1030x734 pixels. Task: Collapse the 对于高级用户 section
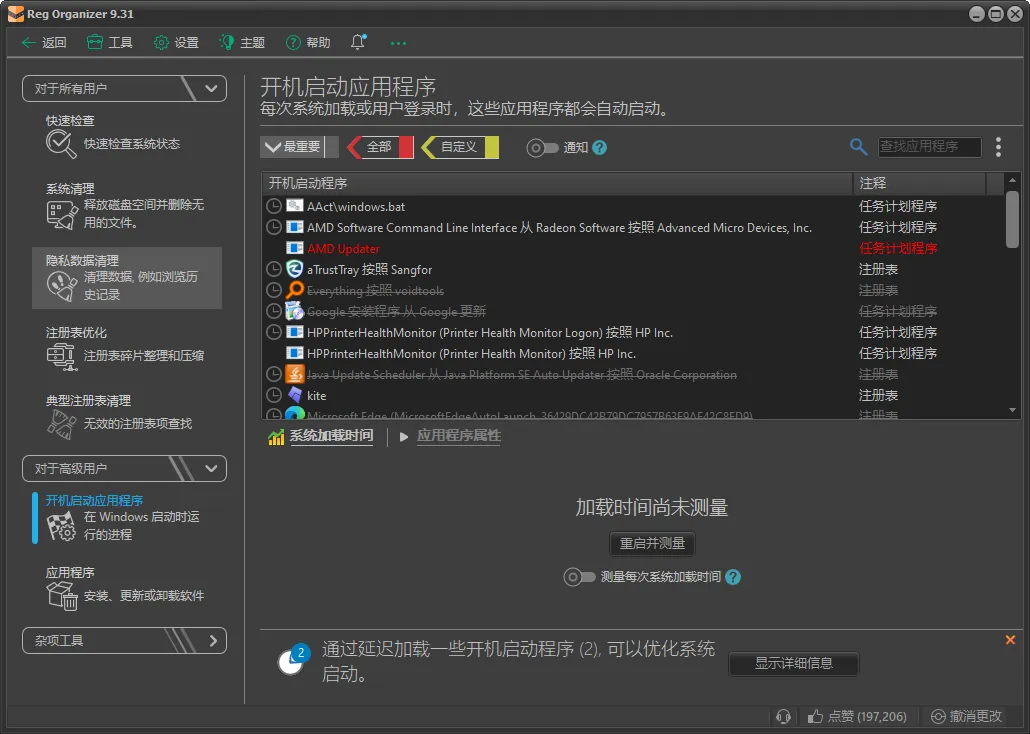tap(124, 469)
